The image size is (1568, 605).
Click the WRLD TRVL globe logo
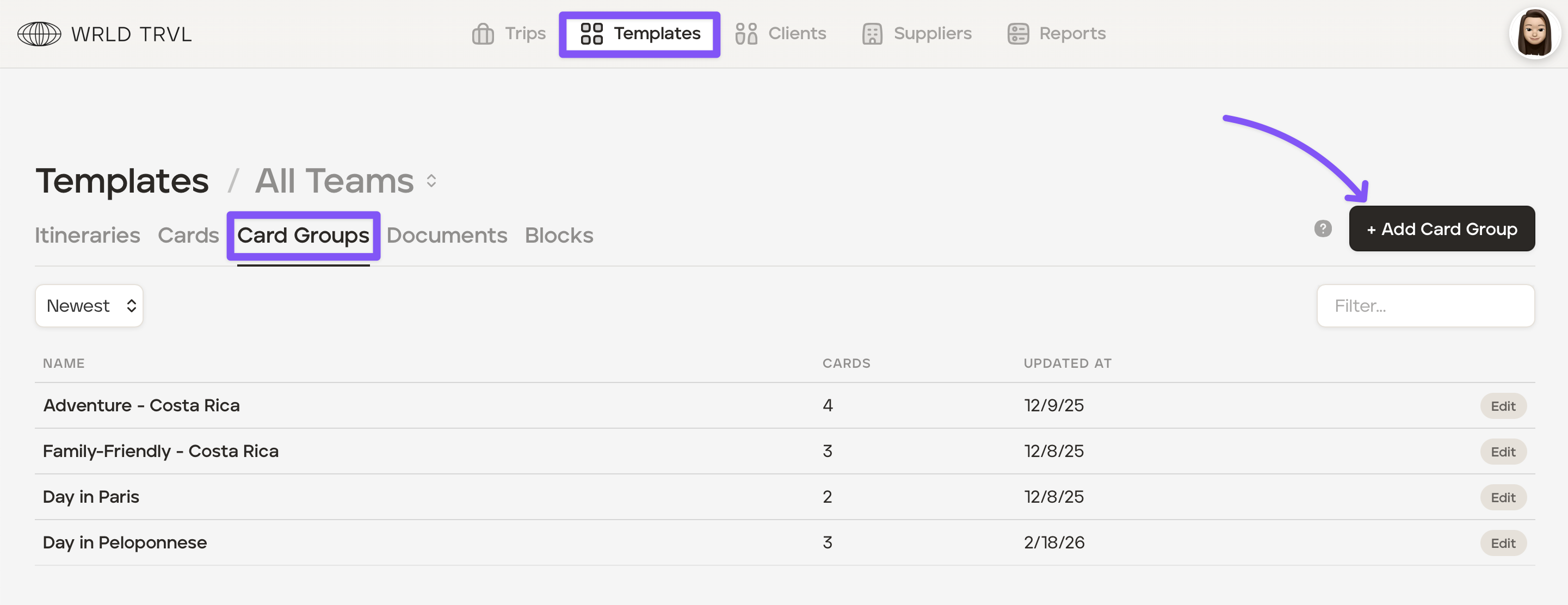click(x=39, y=34)
